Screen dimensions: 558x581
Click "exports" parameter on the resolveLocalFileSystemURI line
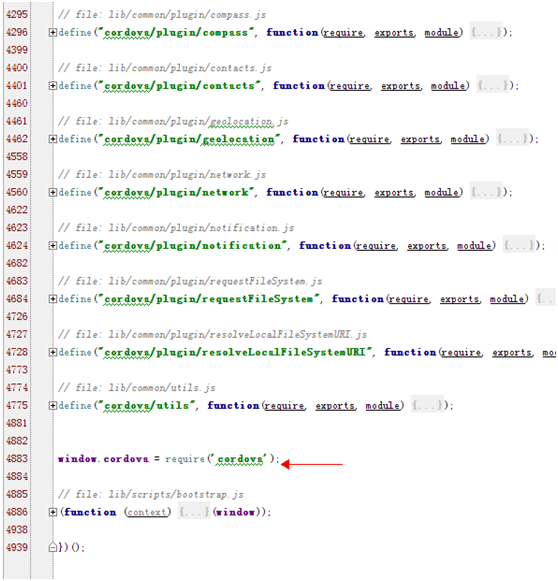(512, 353)
